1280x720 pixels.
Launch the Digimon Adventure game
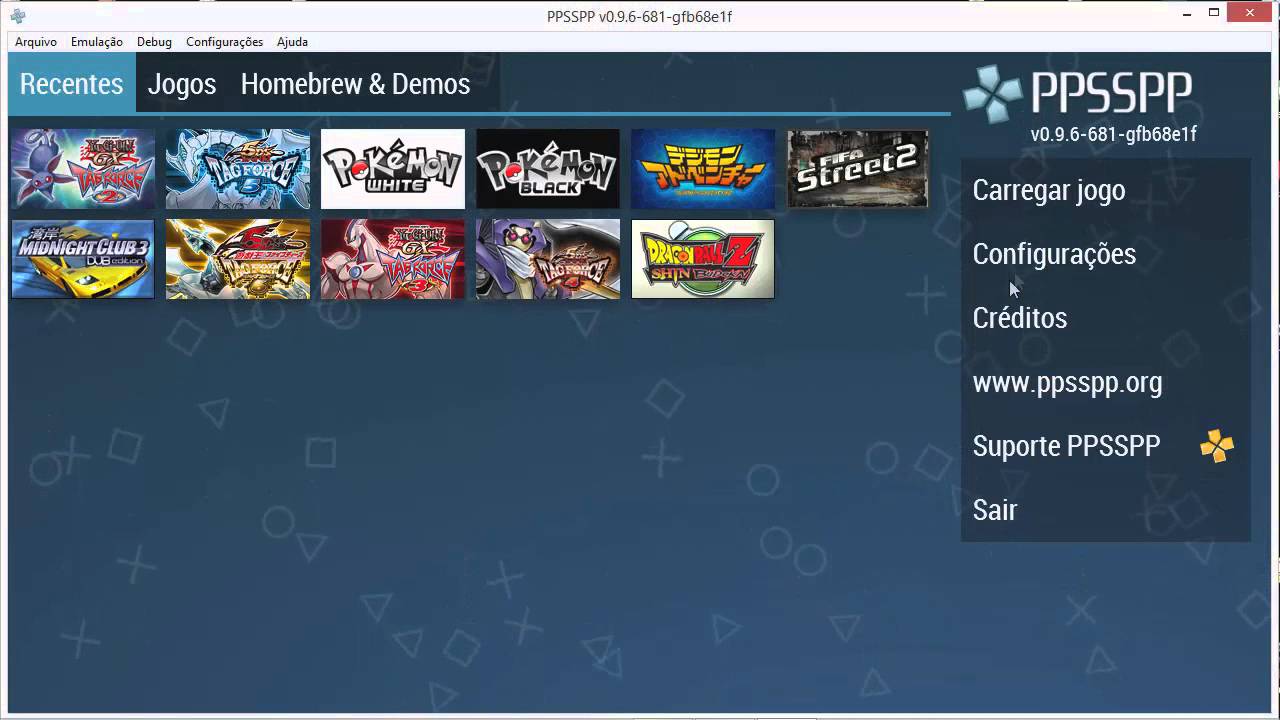click(x=703, y=168)
